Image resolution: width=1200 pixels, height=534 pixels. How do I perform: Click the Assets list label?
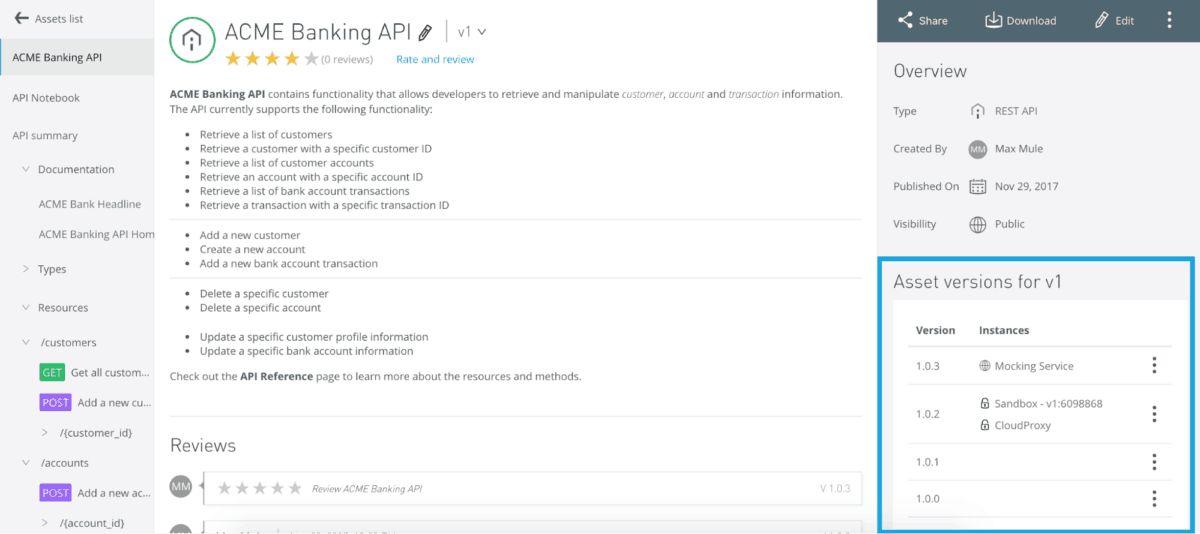click(59, 19)
